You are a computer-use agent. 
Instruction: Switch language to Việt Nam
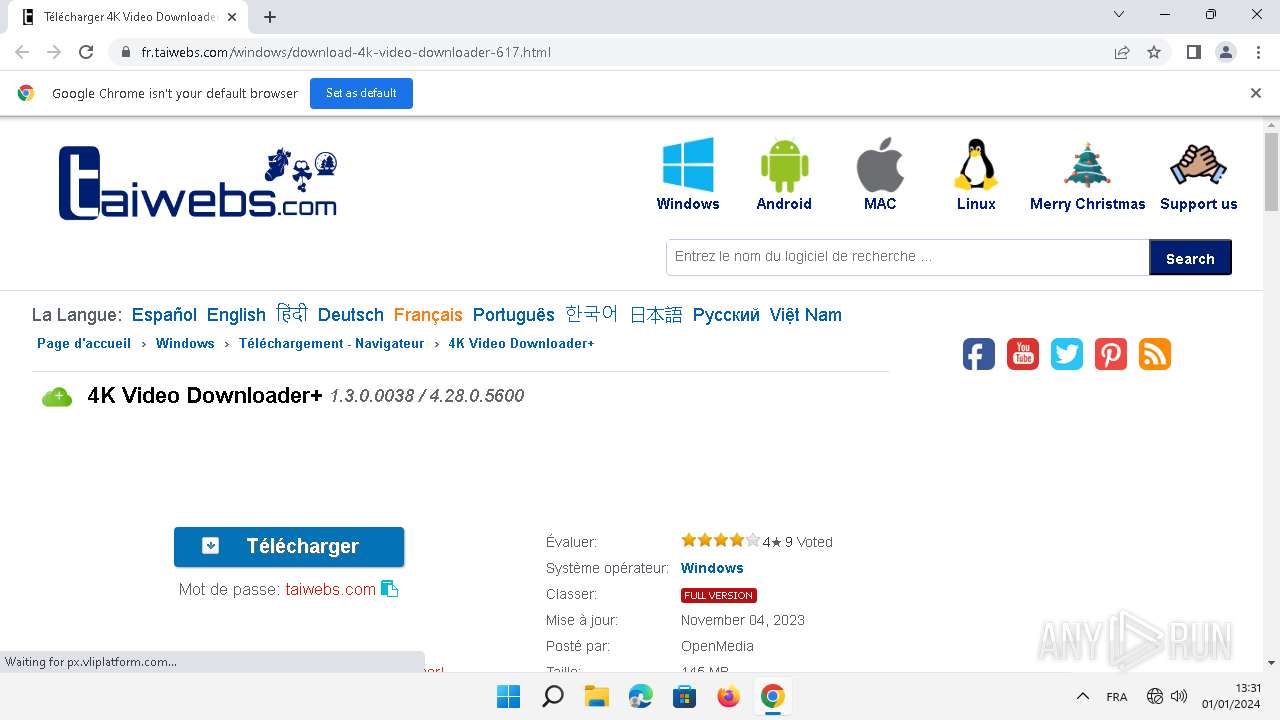coord(806,315)
